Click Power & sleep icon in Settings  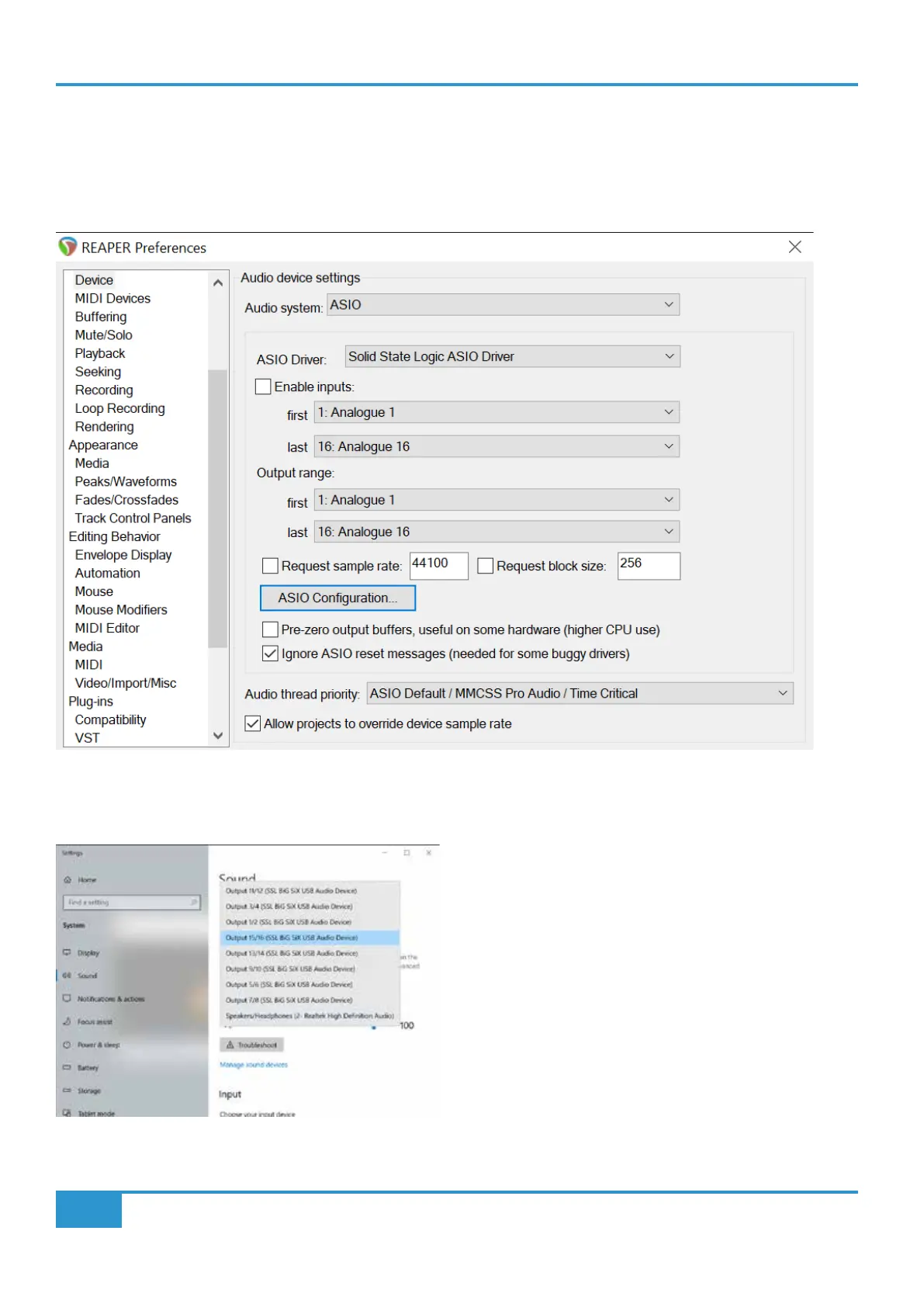pos(67,1045)
